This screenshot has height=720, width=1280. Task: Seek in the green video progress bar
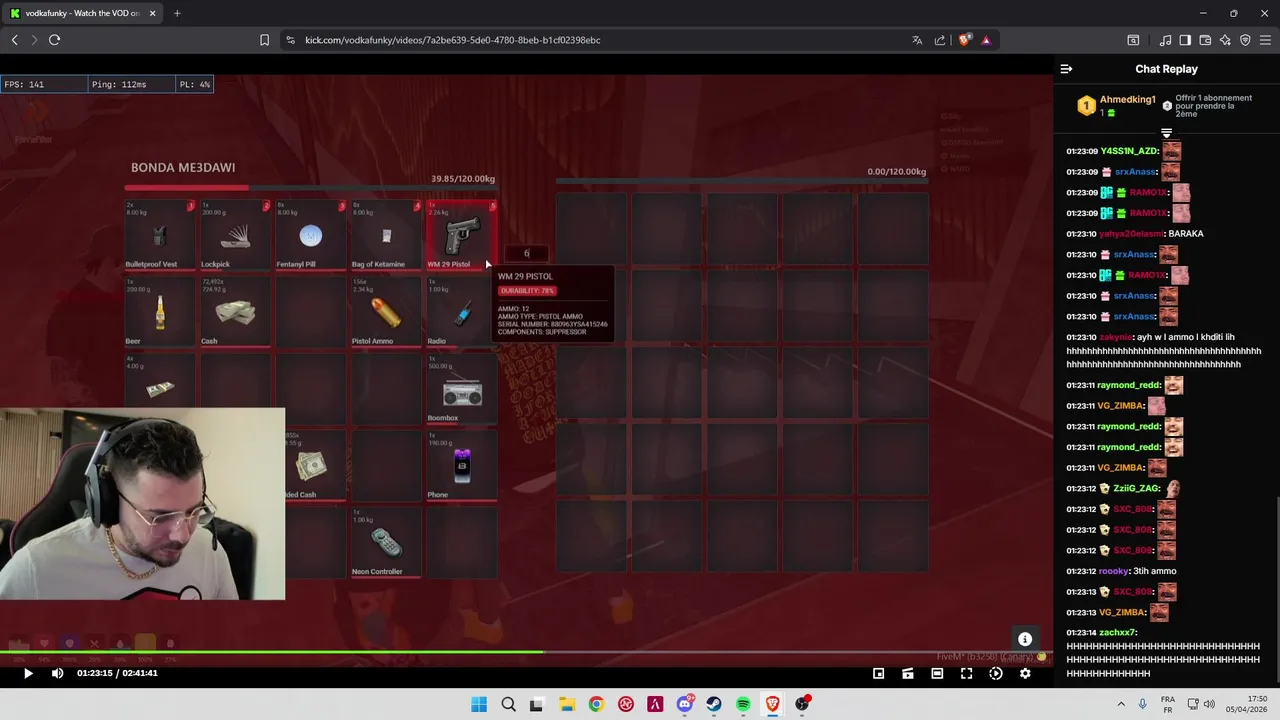pos(526,653)
